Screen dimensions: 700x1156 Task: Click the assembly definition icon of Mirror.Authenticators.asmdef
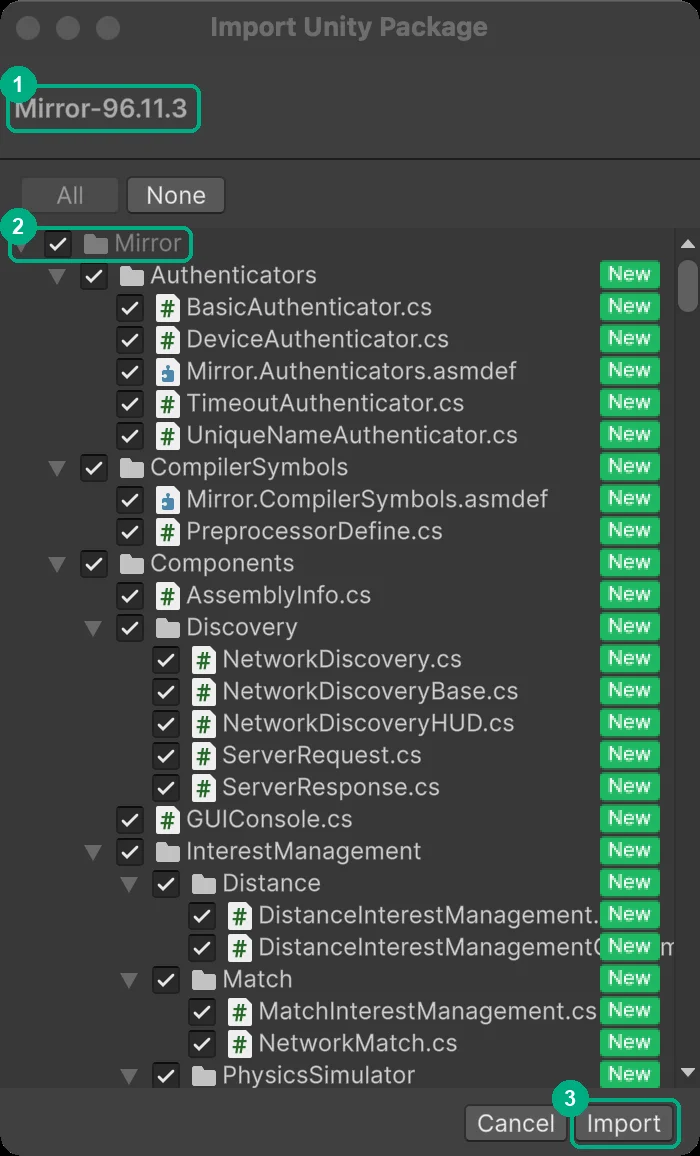click(x=167, y=372)
